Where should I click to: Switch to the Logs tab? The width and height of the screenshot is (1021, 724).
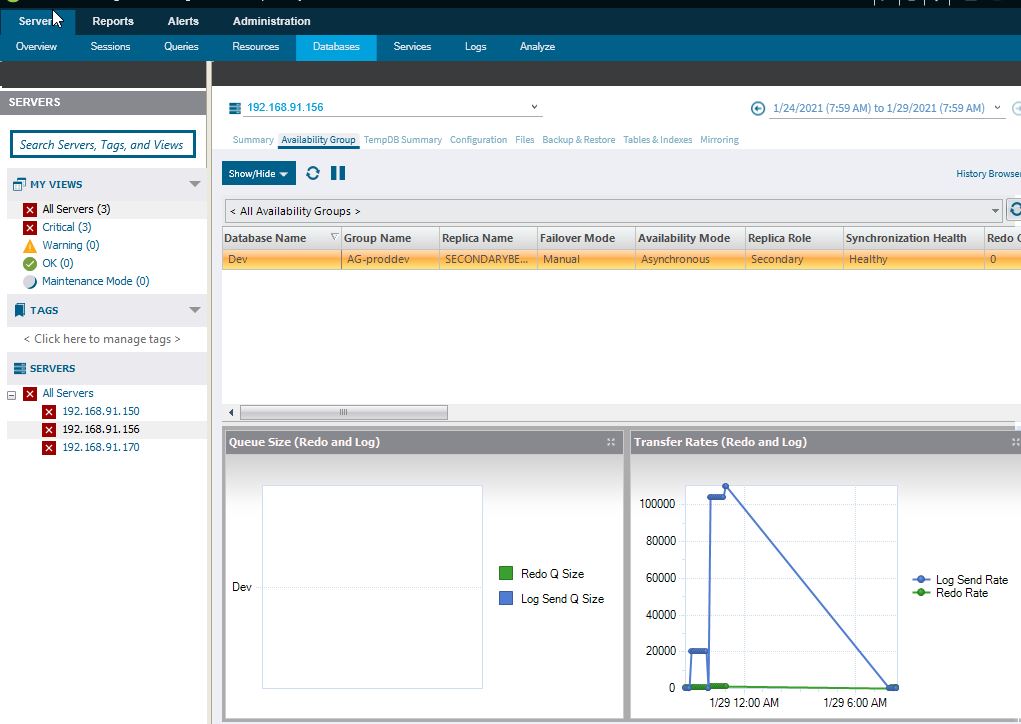click(475, 47)
